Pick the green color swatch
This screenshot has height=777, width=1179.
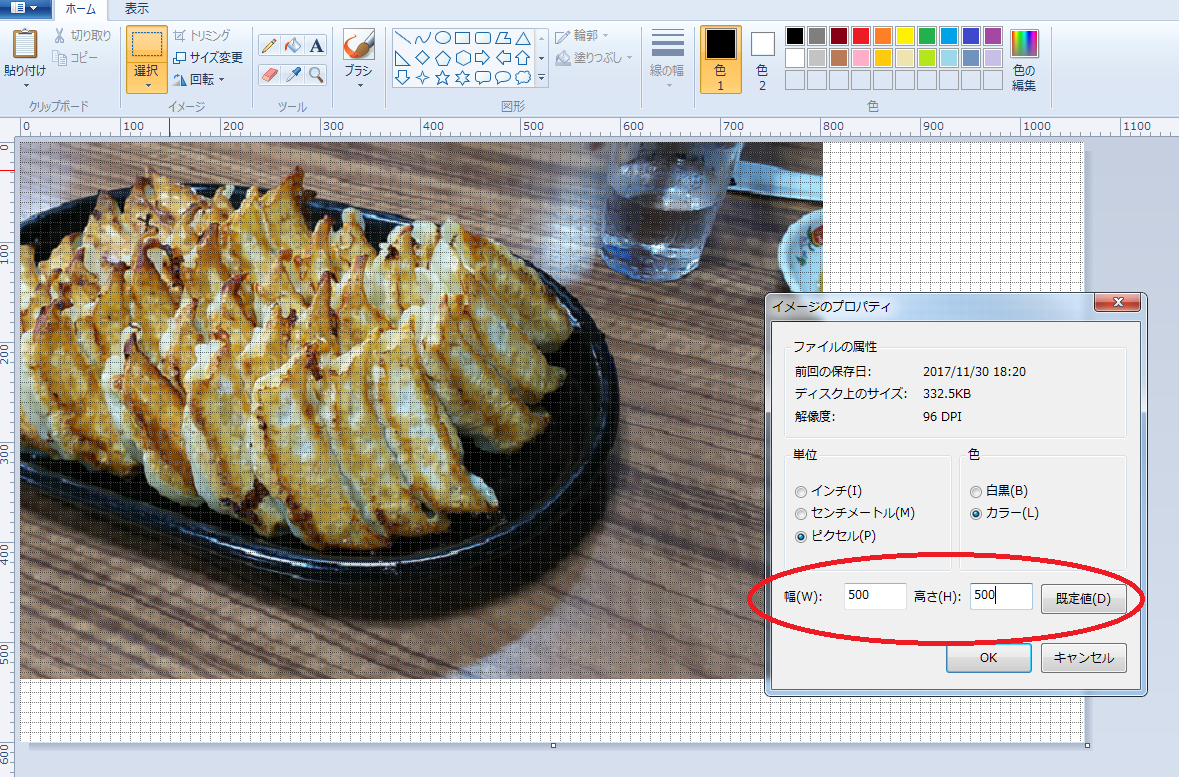pyautogui.click(x=927, y=36)
